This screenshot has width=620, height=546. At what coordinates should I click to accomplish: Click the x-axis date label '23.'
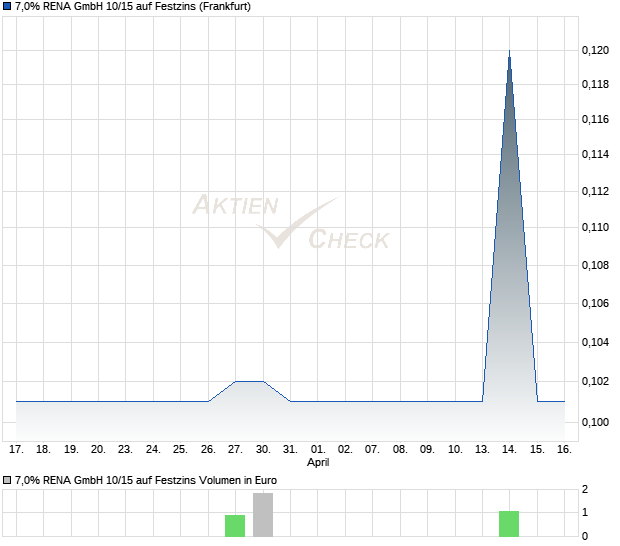(125, 450)
